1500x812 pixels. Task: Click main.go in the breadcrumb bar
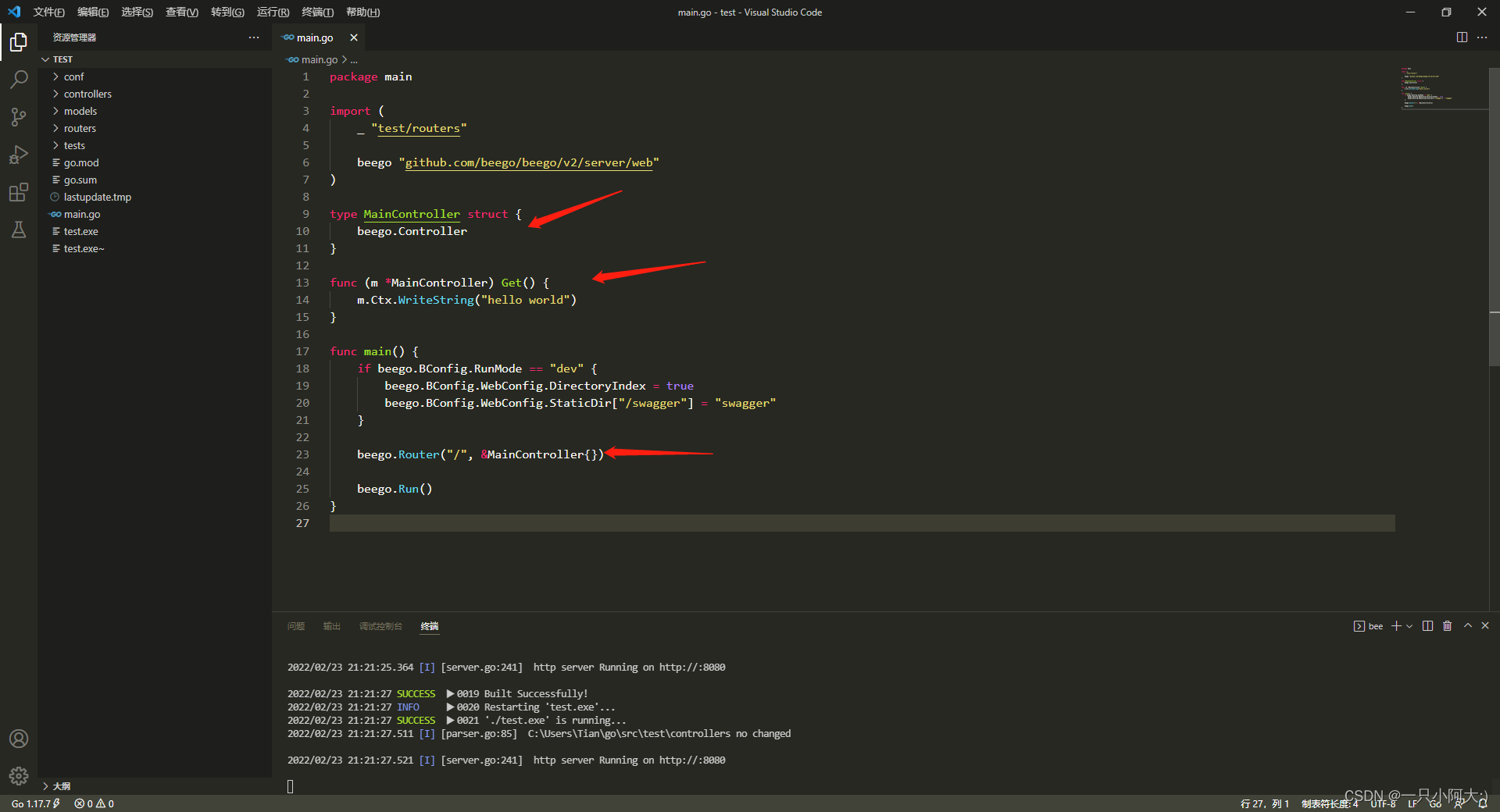click(320, 59)
